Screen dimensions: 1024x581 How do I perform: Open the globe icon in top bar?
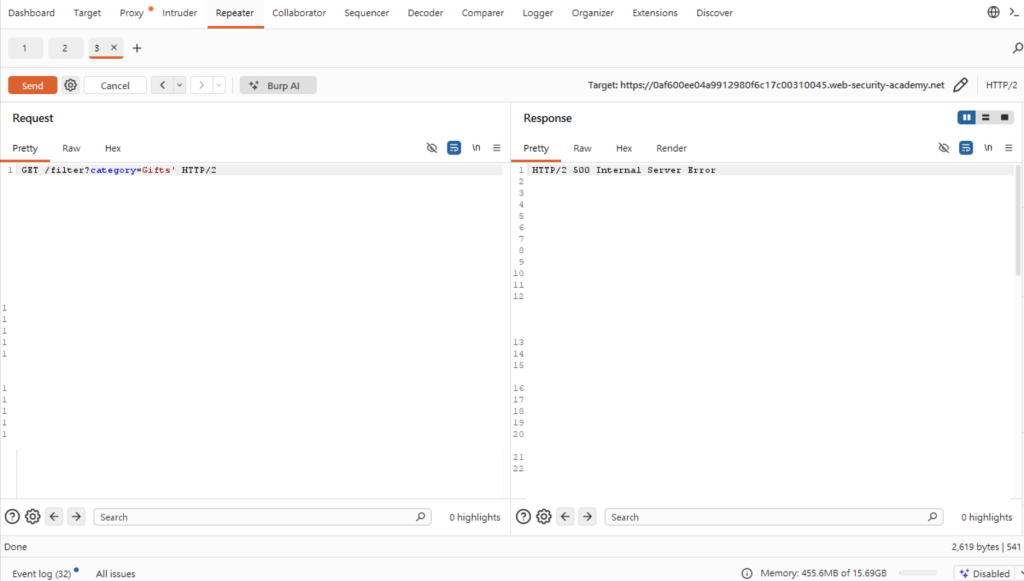click(x=993, y=12)
